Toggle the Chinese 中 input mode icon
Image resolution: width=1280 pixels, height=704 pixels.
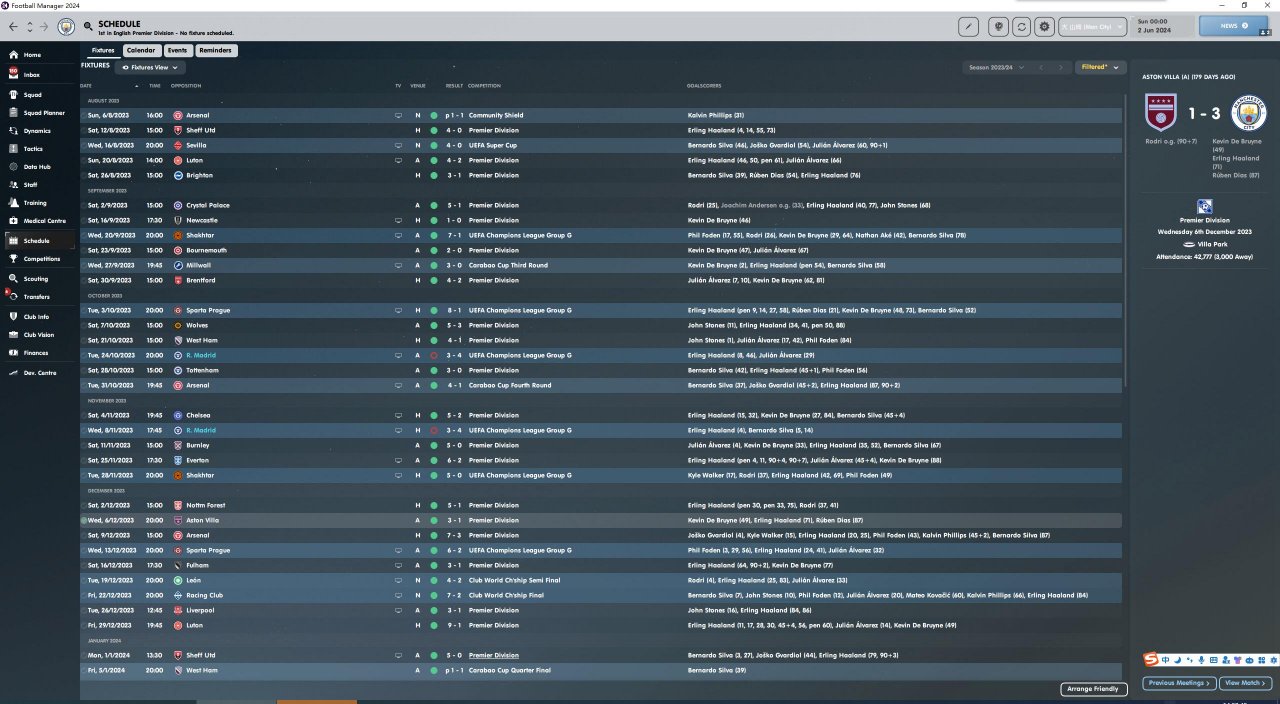1167,660
